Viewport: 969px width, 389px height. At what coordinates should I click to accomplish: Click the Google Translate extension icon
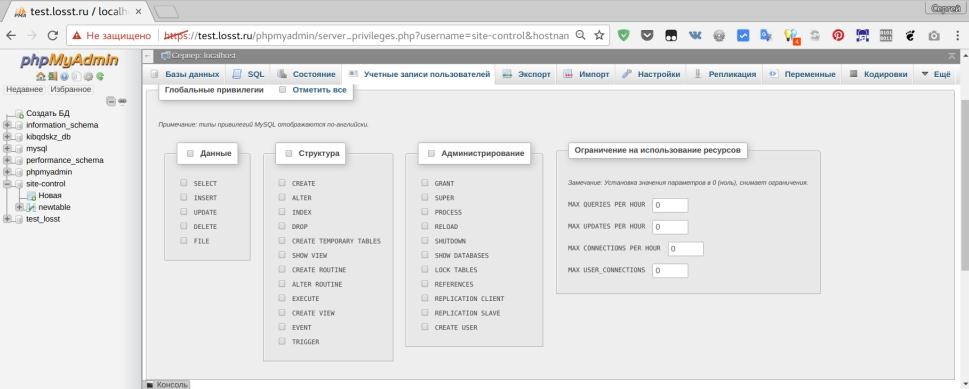click(766, 36)
